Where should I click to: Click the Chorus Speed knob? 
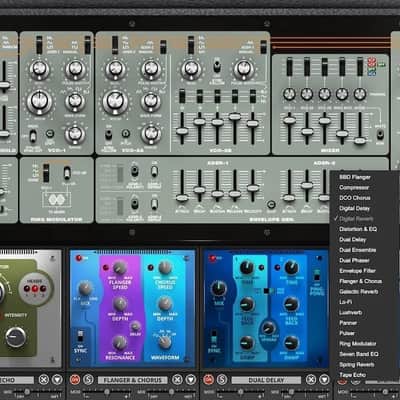(165, 268)
